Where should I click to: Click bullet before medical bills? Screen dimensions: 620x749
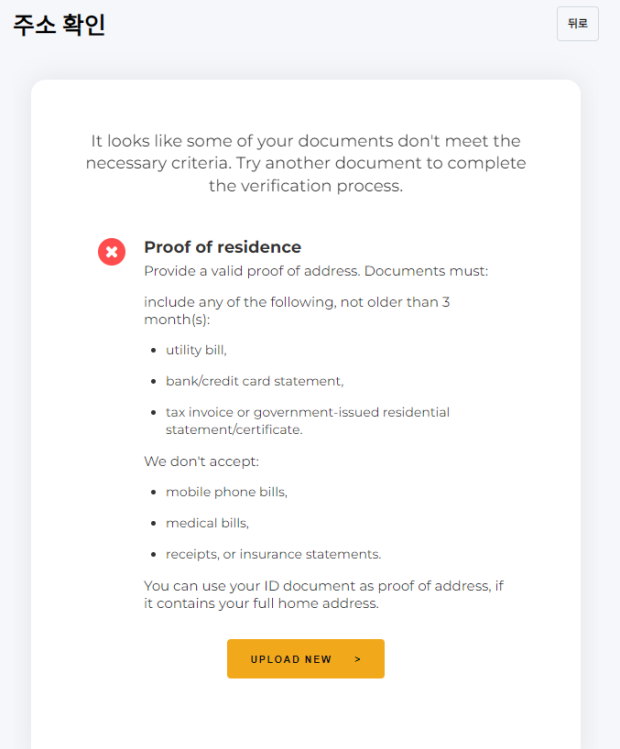[x=153, y=524]
